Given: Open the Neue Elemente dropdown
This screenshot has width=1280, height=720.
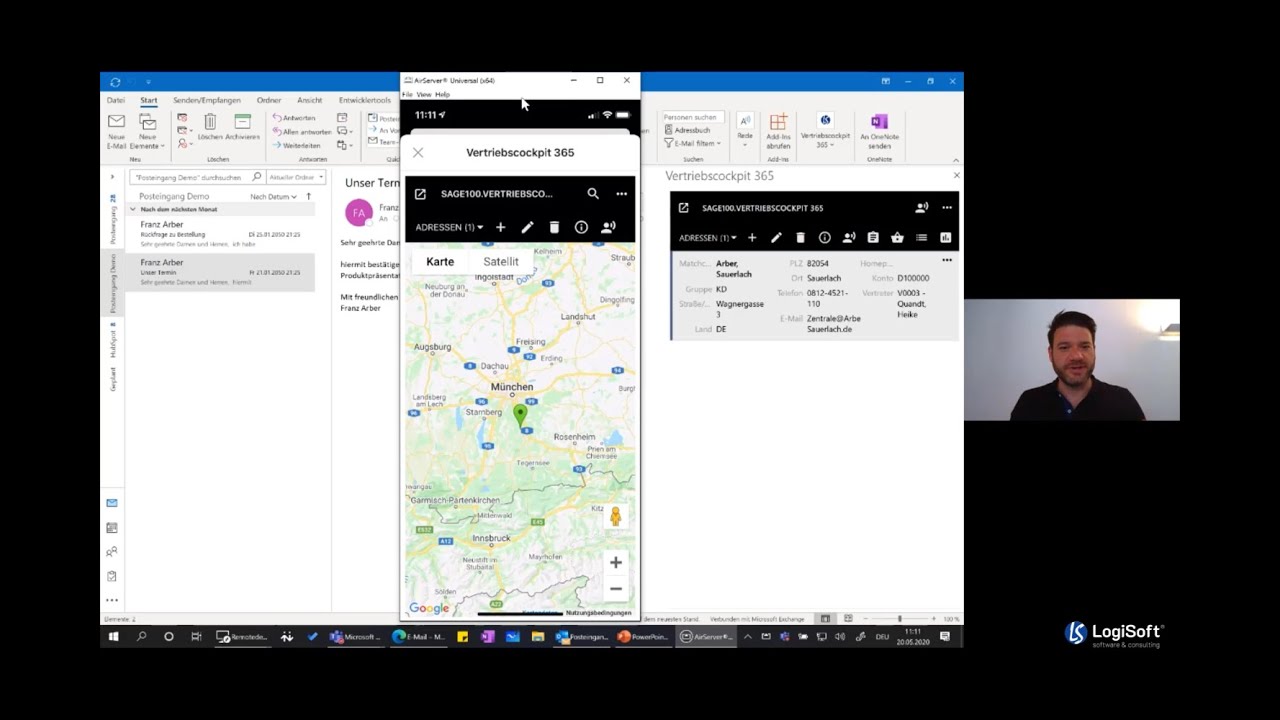Looking at the screenshot, I should coord(148,130).
